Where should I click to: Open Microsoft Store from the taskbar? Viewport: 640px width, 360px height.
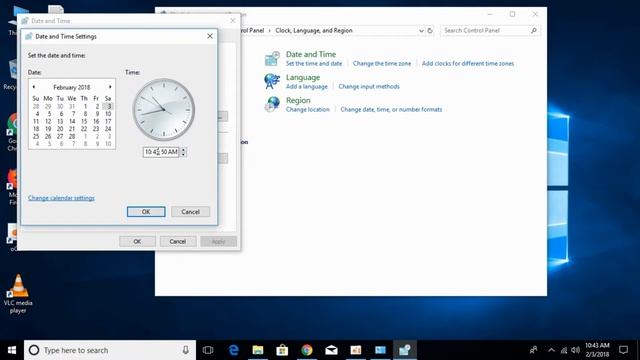[282, 350]
